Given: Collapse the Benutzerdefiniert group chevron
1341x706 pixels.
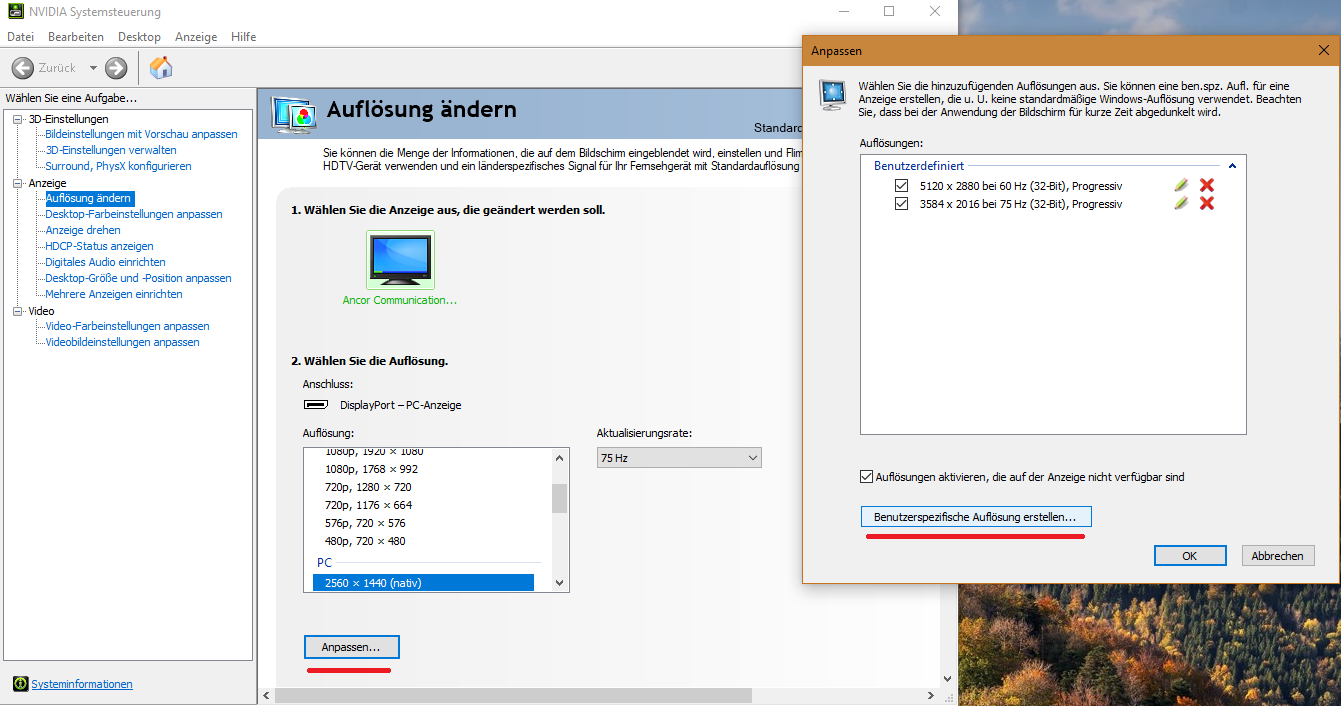Looking at the screenshot, I should pyautogui.click(x=1232, y=166).
